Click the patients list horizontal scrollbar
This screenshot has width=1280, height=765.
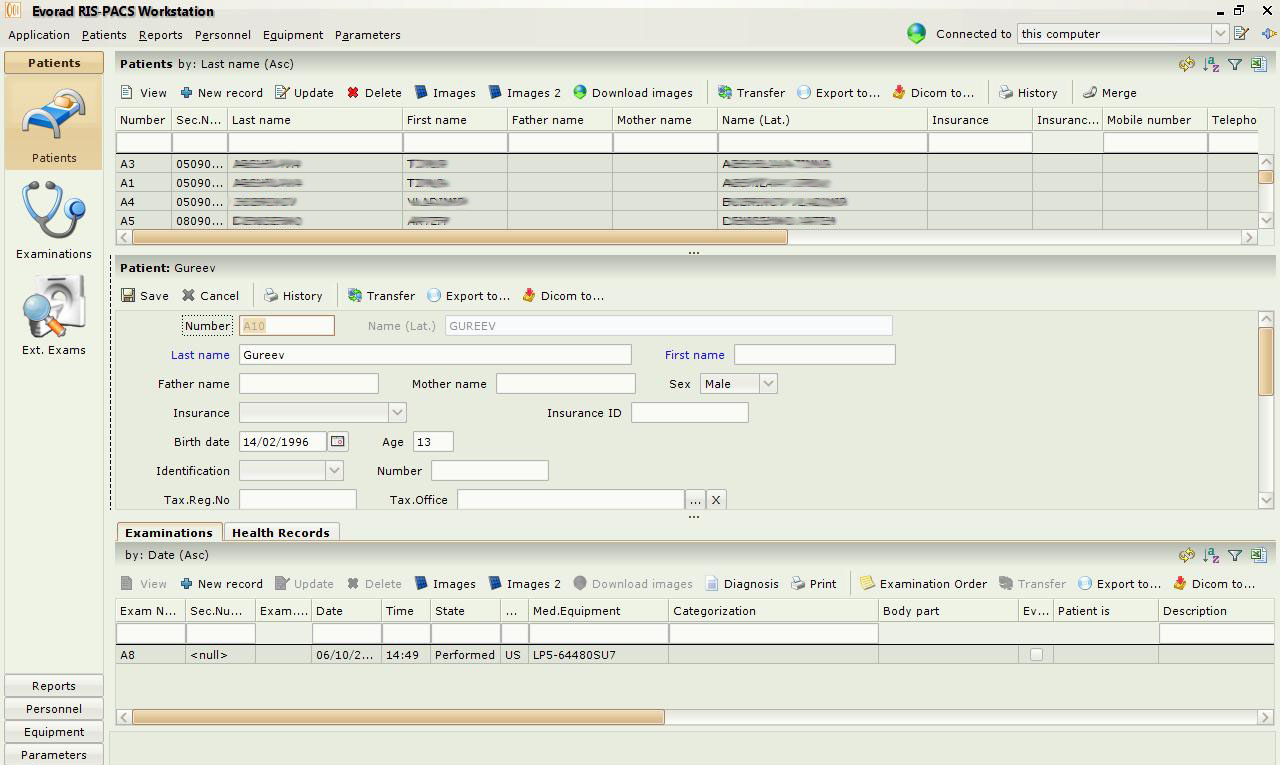tap(460, 237)
